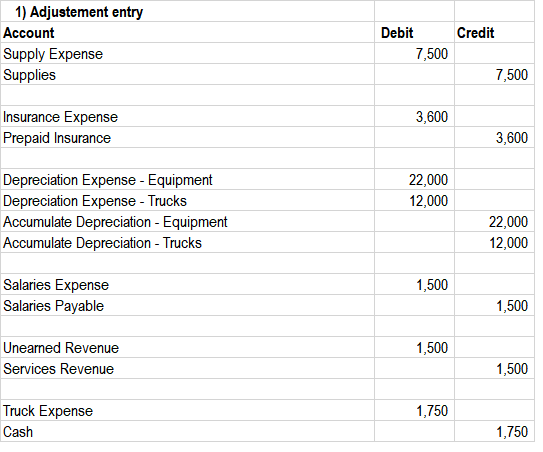Select 'Accumulate Depreciation - Equipment' cell
This screenshot has width=543, height=452.
pyautogui.click(x=188, y=222)
